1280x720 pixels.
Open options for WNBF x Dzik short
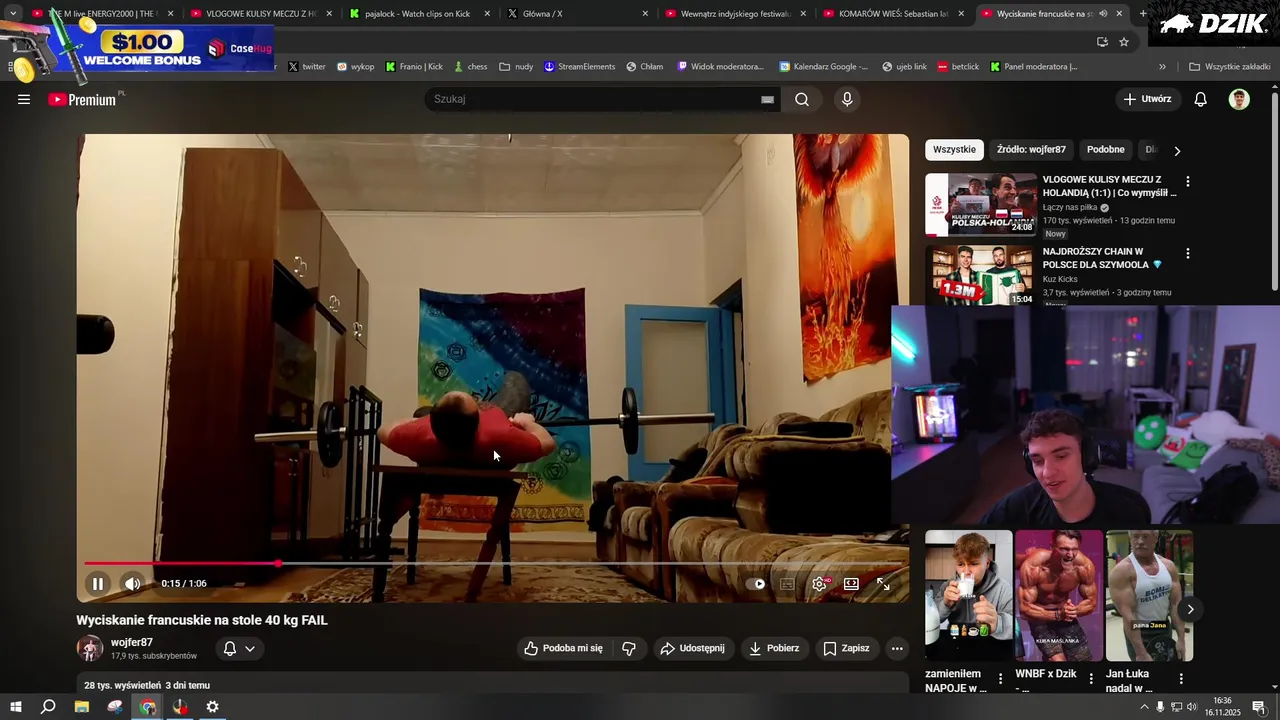coord(1090,679)
